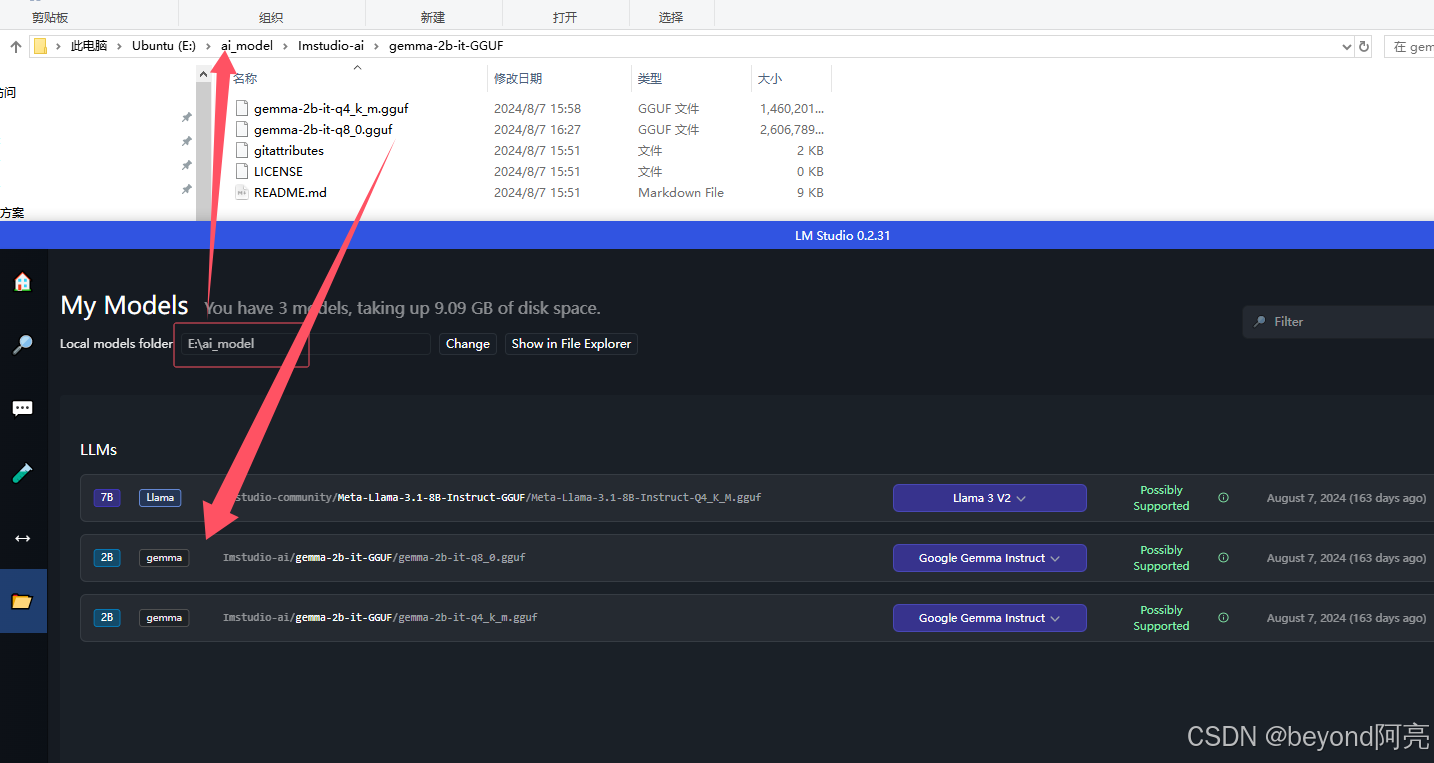This screenshot has height=763, width=1434.
Task: Expand the Explorer address bar history dropdown
Action: pos(1346,46)
